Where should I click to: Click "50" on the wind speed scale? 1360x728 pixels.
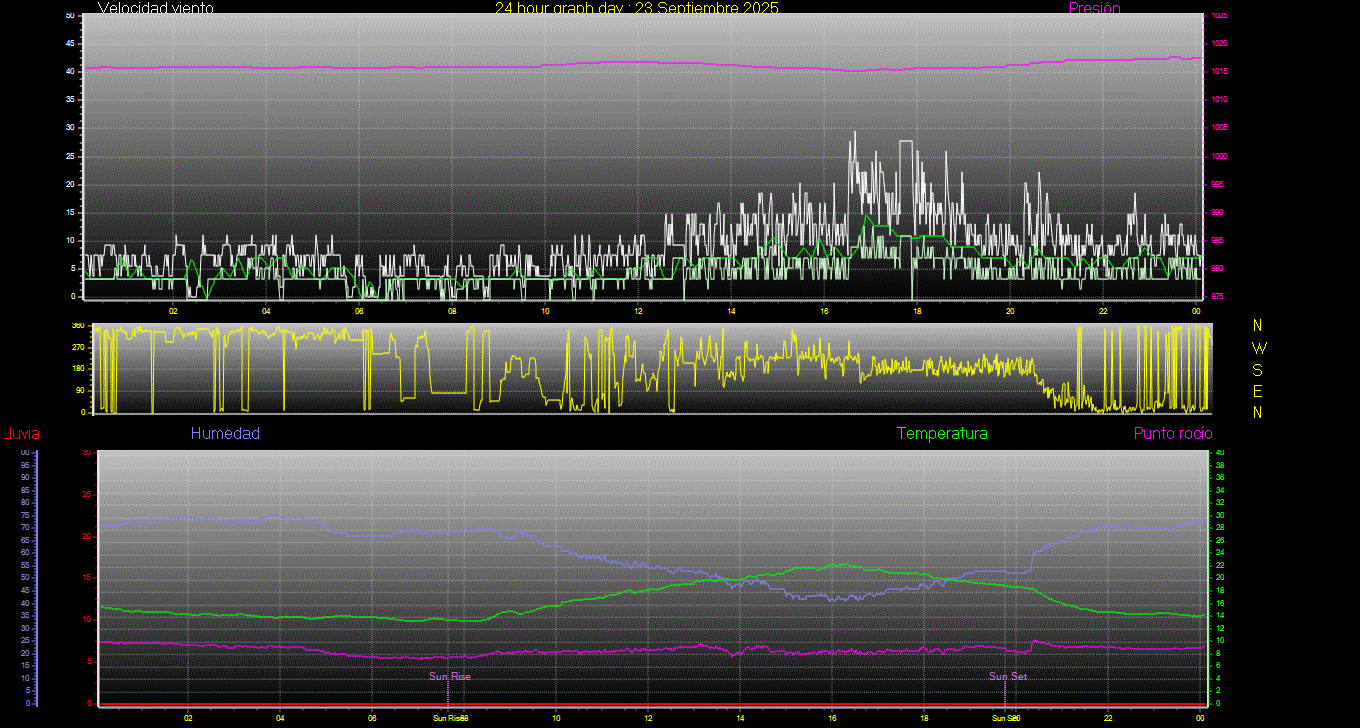click(x=70, y=16)
